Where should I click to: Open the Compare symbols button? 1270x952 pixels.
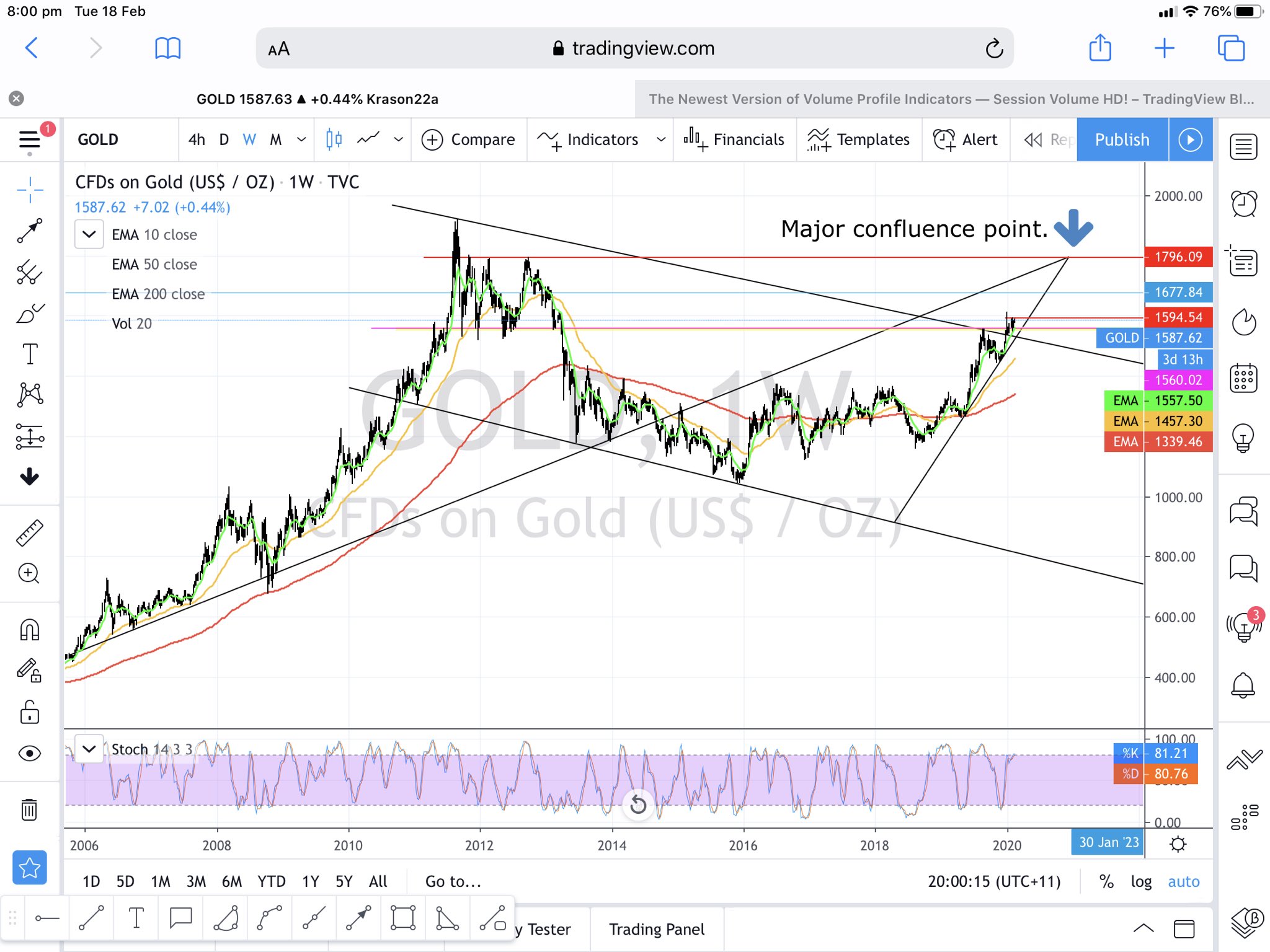point(469,139)
